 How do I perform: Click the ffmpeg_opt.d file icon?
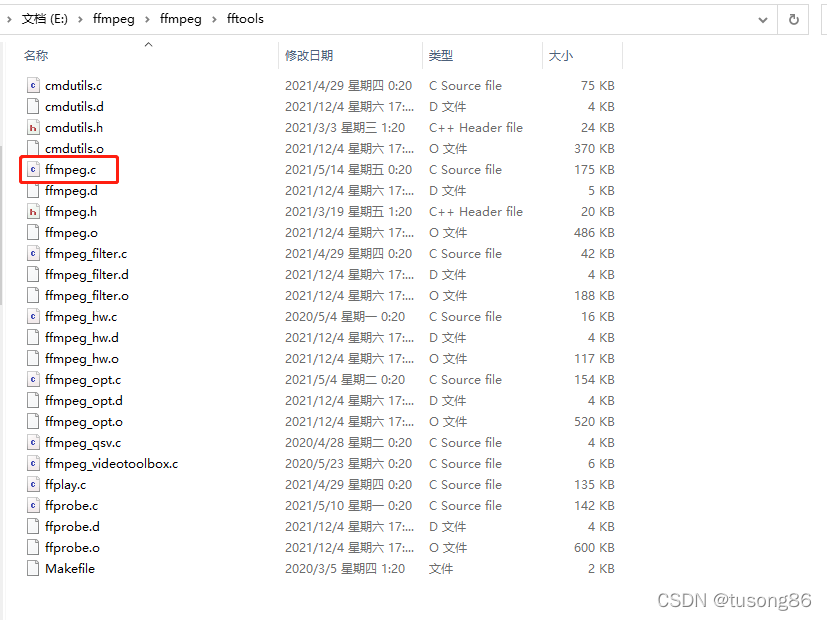pos(33,401)
